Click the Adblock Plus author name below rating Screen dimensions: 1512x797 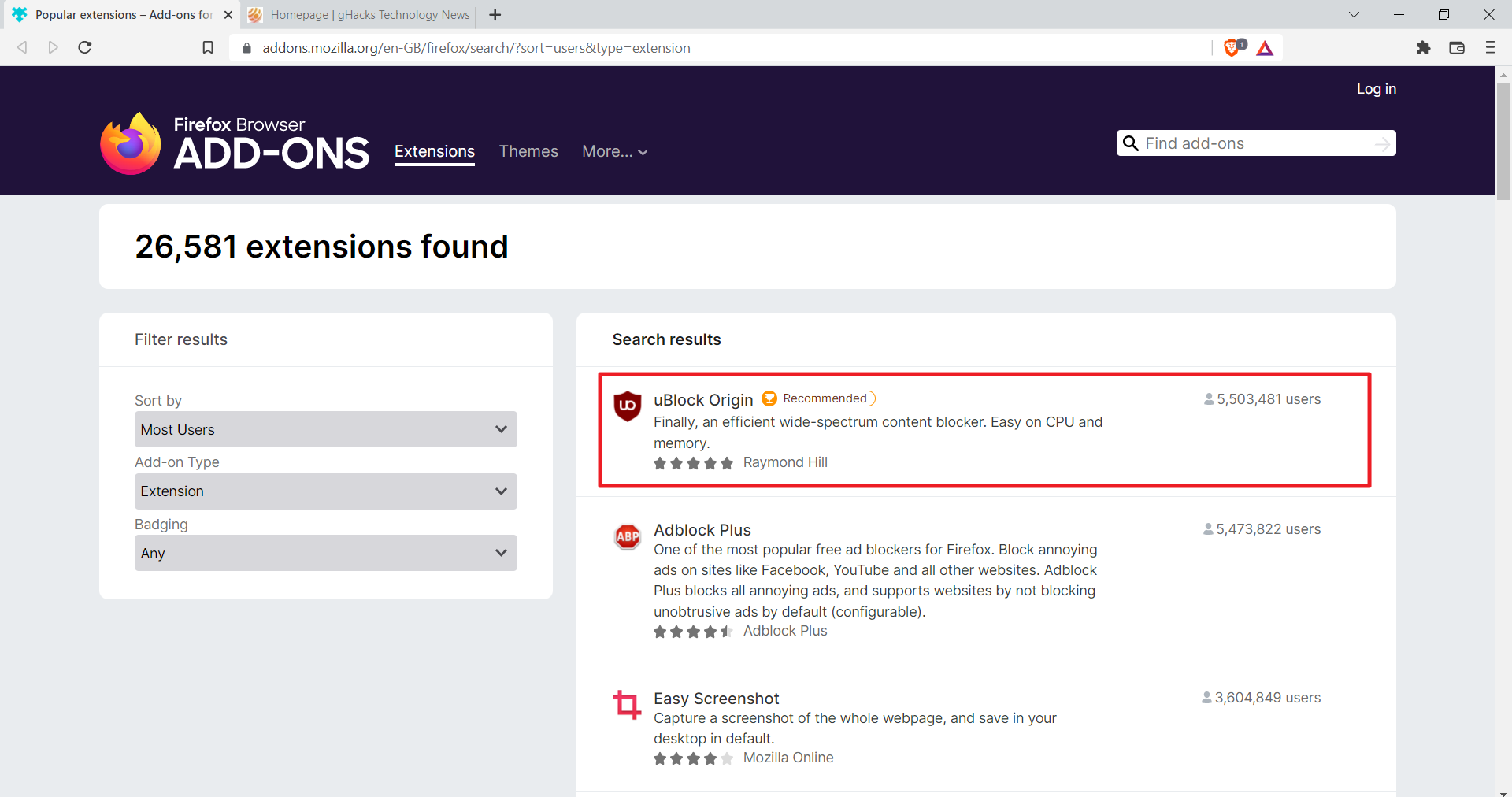point(785,631)
